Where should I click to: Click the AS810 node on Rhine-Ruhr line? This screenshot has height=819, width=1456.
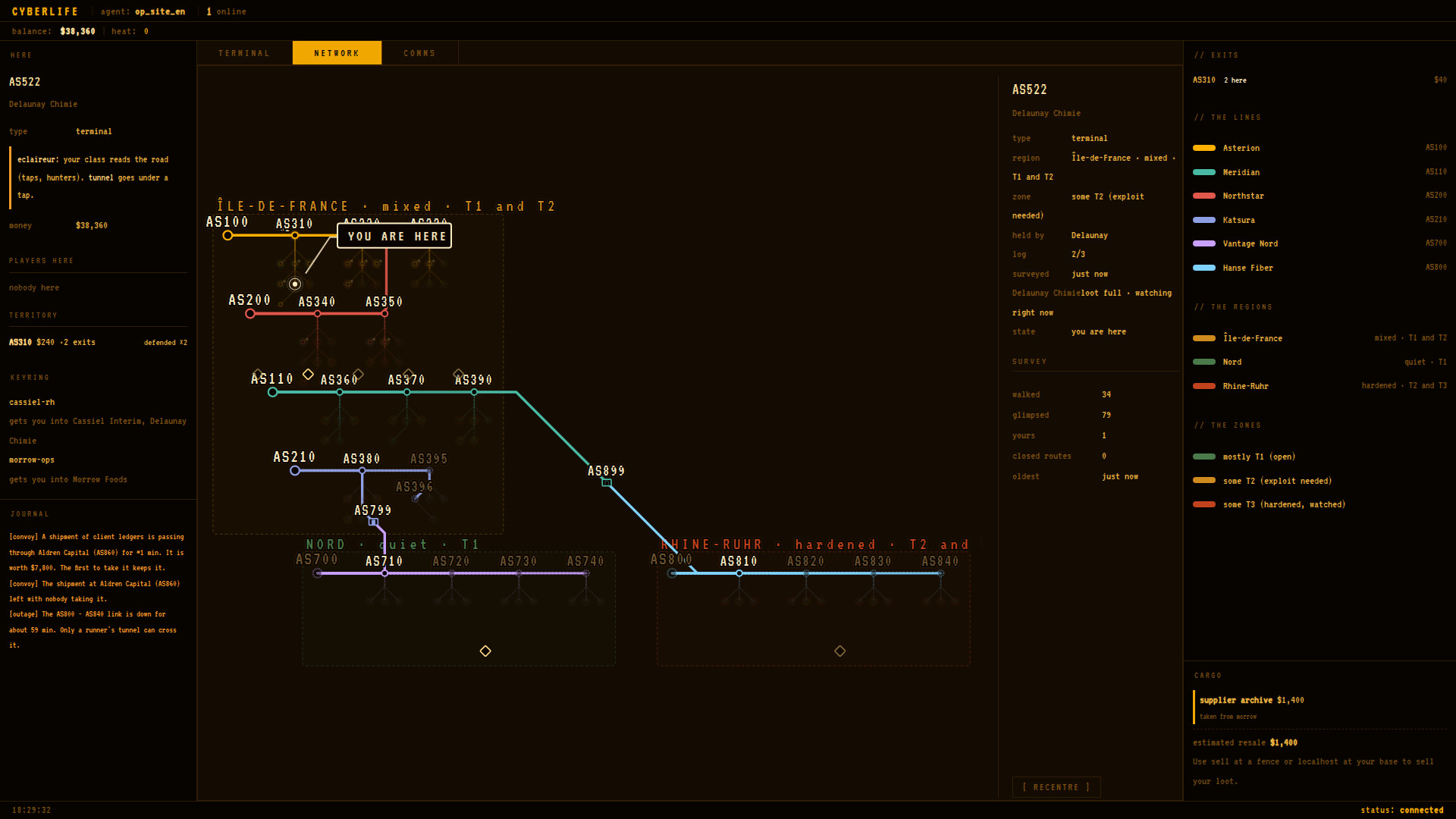[x=739, y=573]
